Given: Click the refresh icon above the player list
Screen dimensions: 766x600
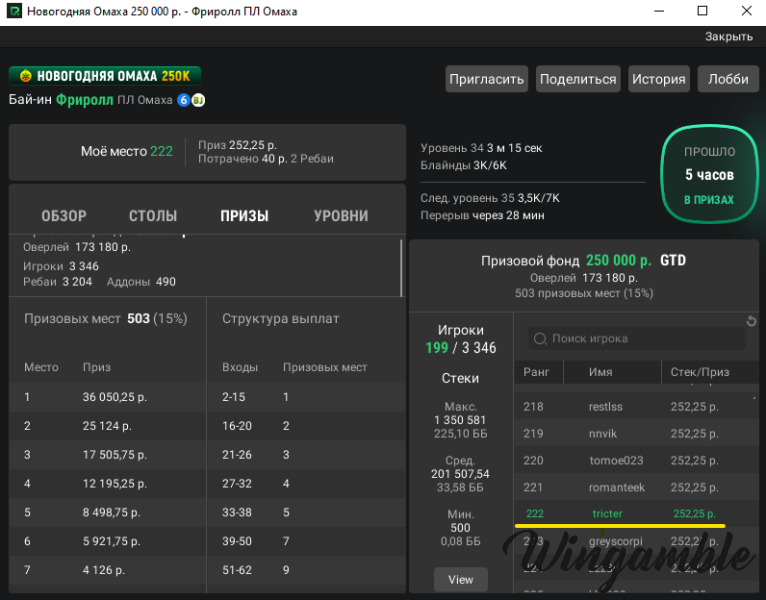Looking at the screenshot, I should pos(752,321).
